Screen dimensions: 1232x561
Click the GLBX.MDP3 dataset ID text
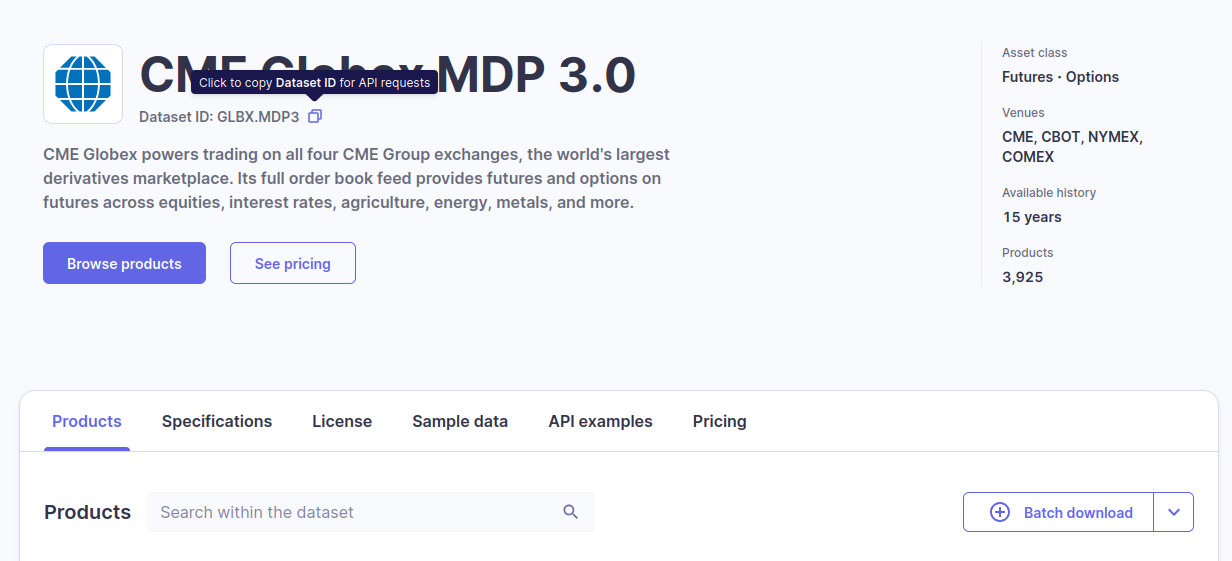pyautogui.click(x=258, y=117)
